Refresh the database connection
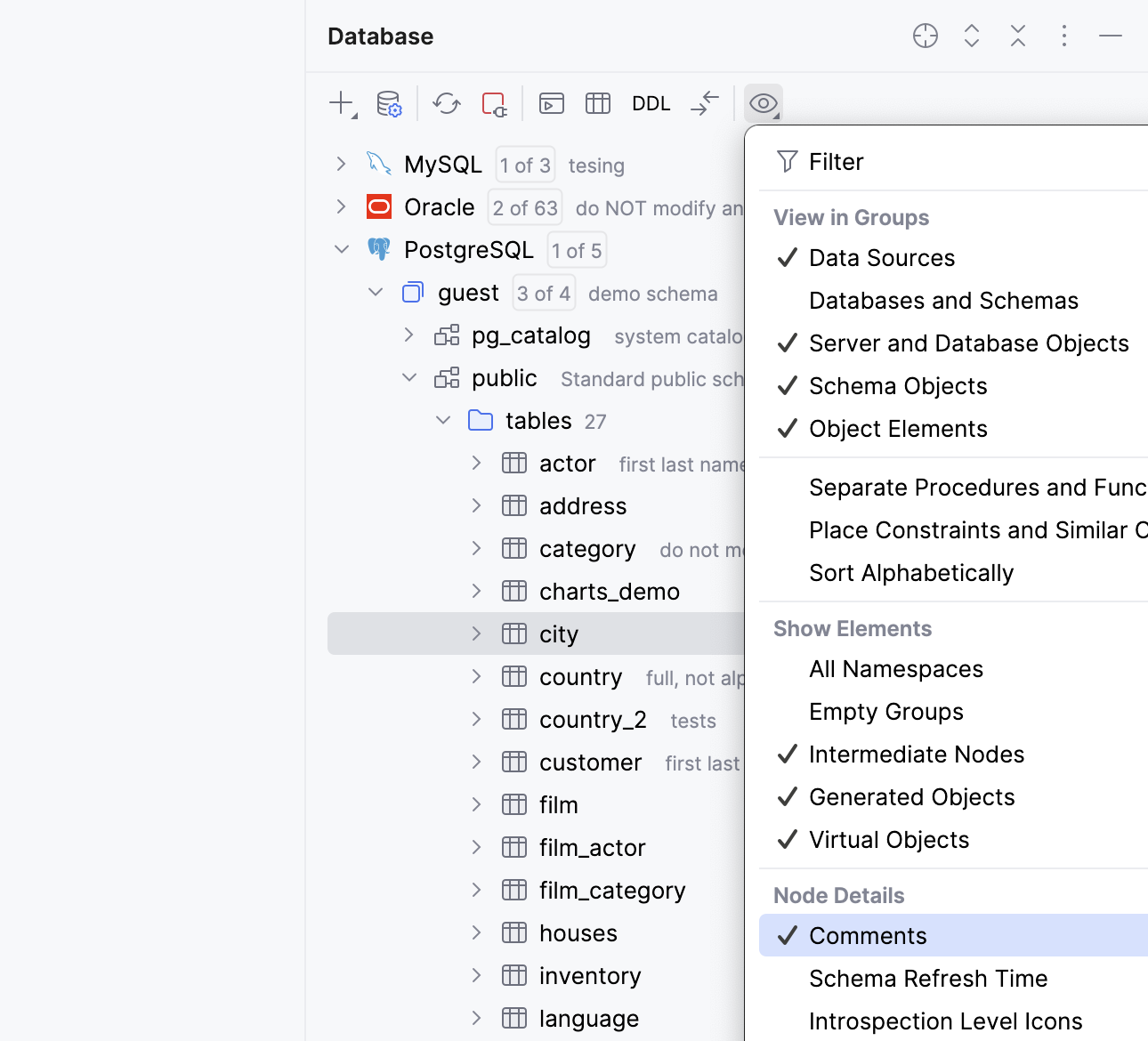The height and width of the screenshot is (1041, 1148). pos(446,103)
